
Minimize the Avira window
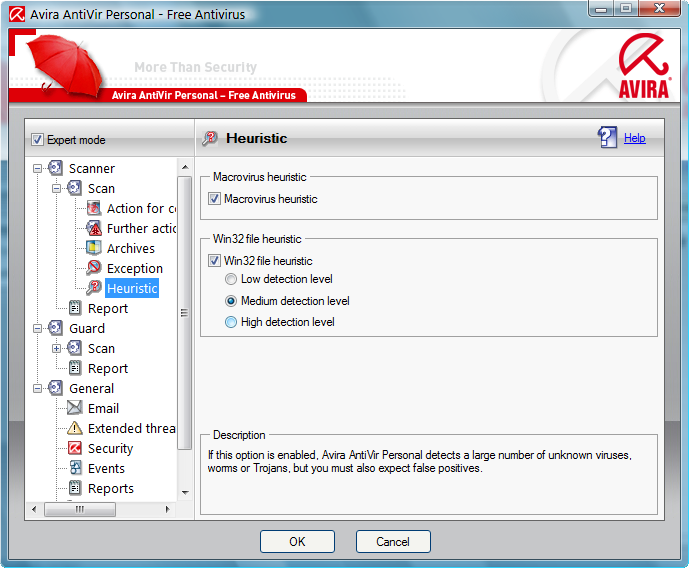tap(601, 8)
